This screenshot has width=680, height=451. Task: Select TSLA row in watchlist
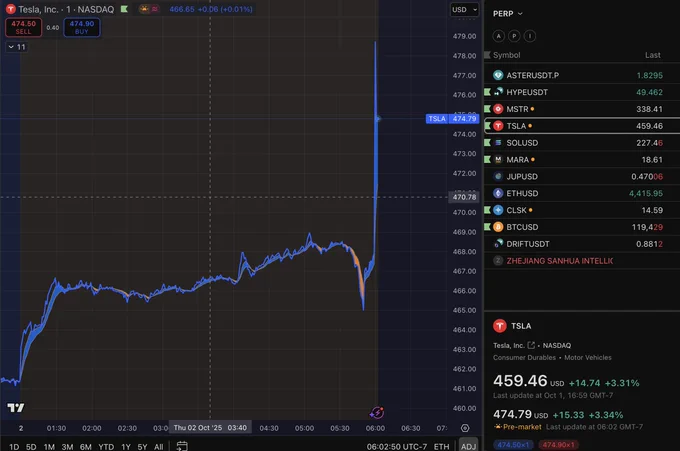[x=582, y=126]
